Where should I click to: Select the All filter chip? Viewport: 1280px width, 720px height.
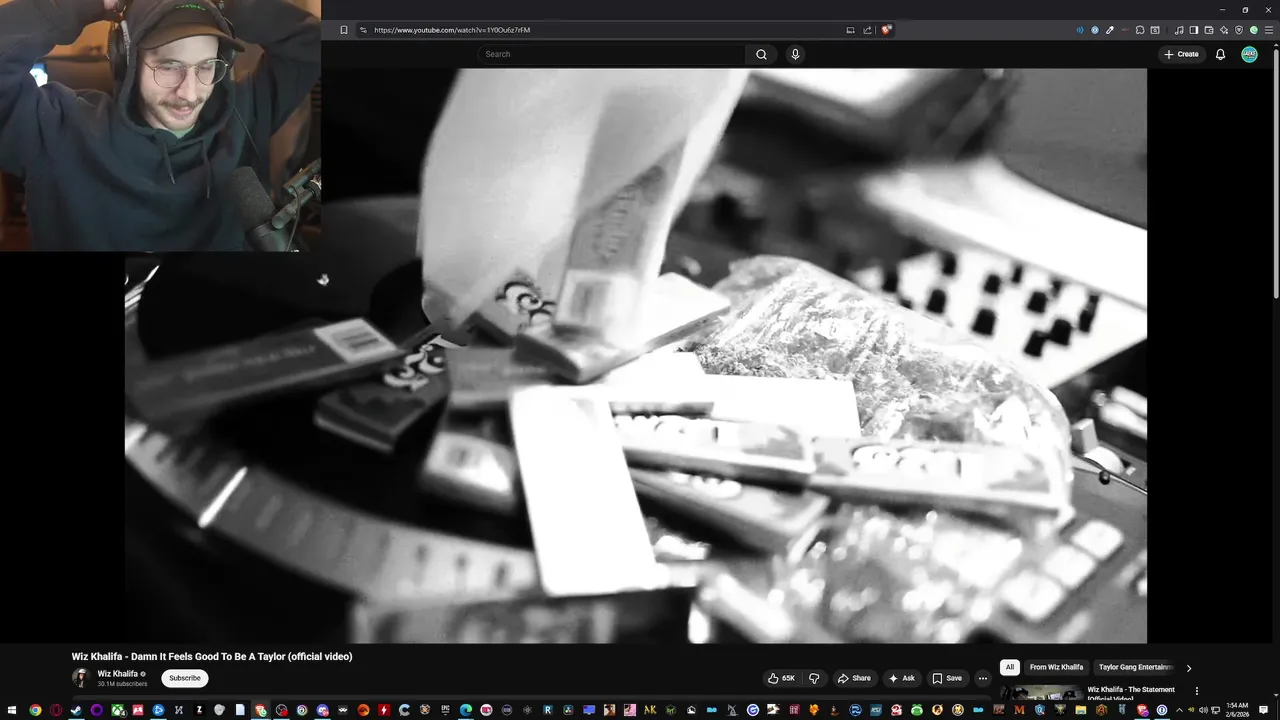tap(1010, 667)
